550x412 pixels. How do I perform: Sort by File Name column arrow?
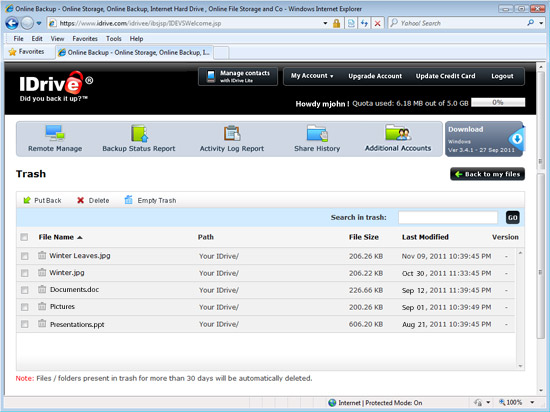(x=80, y=237)
